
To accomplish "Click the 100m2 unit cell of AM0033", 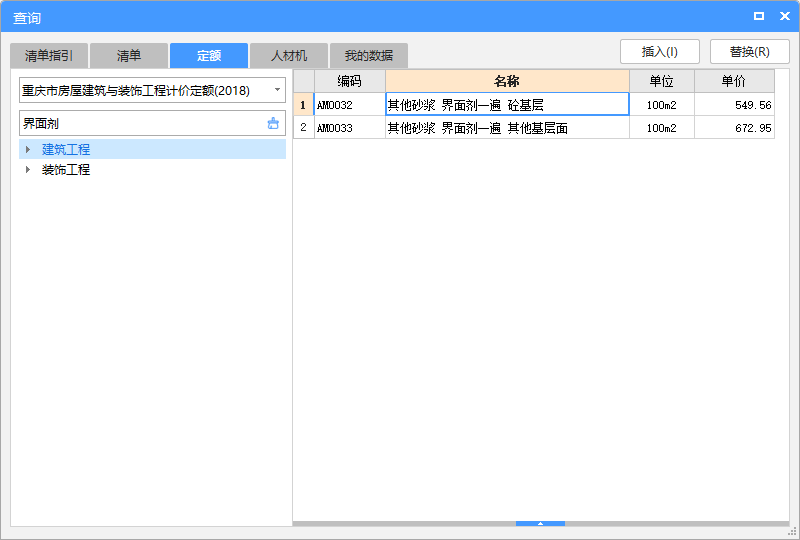I will click(x=662, y=127).
